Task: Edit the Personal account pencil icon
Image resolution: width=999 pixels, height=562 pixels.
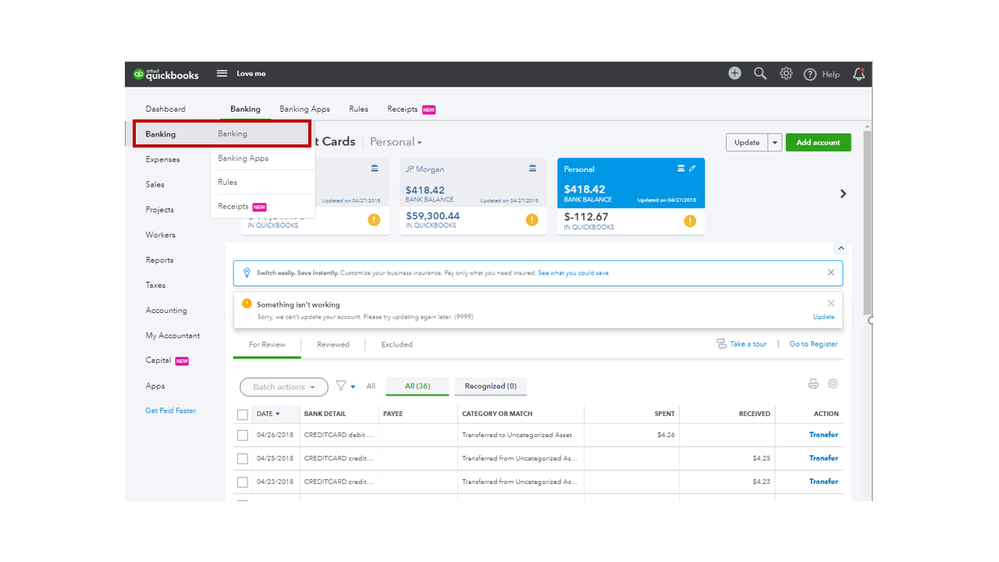Action: click(692, 169)
